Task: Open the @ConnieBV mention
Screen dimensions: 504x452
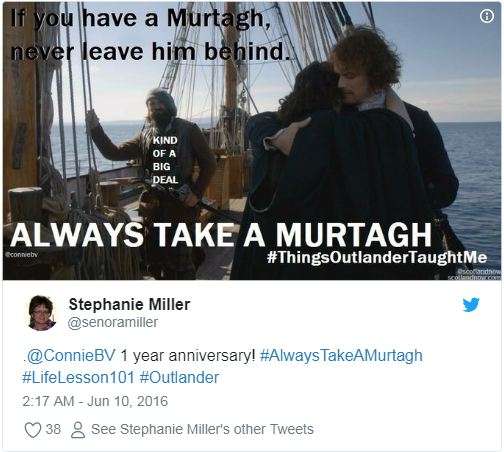Action: point(71,356)
